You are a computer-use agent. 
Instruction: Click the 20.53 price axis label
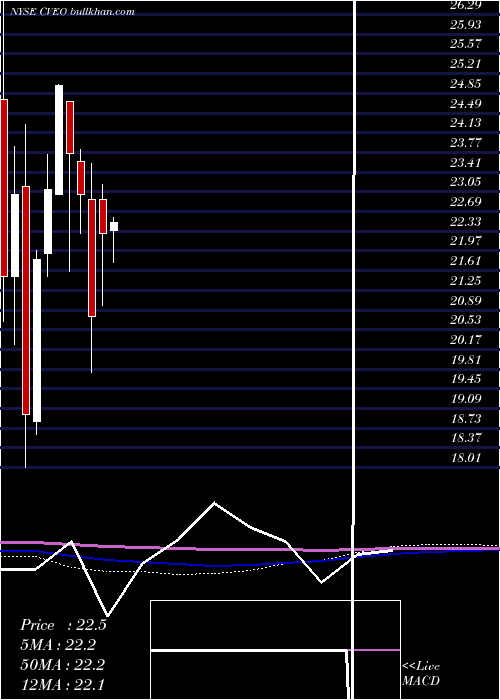tap(466, 320)
